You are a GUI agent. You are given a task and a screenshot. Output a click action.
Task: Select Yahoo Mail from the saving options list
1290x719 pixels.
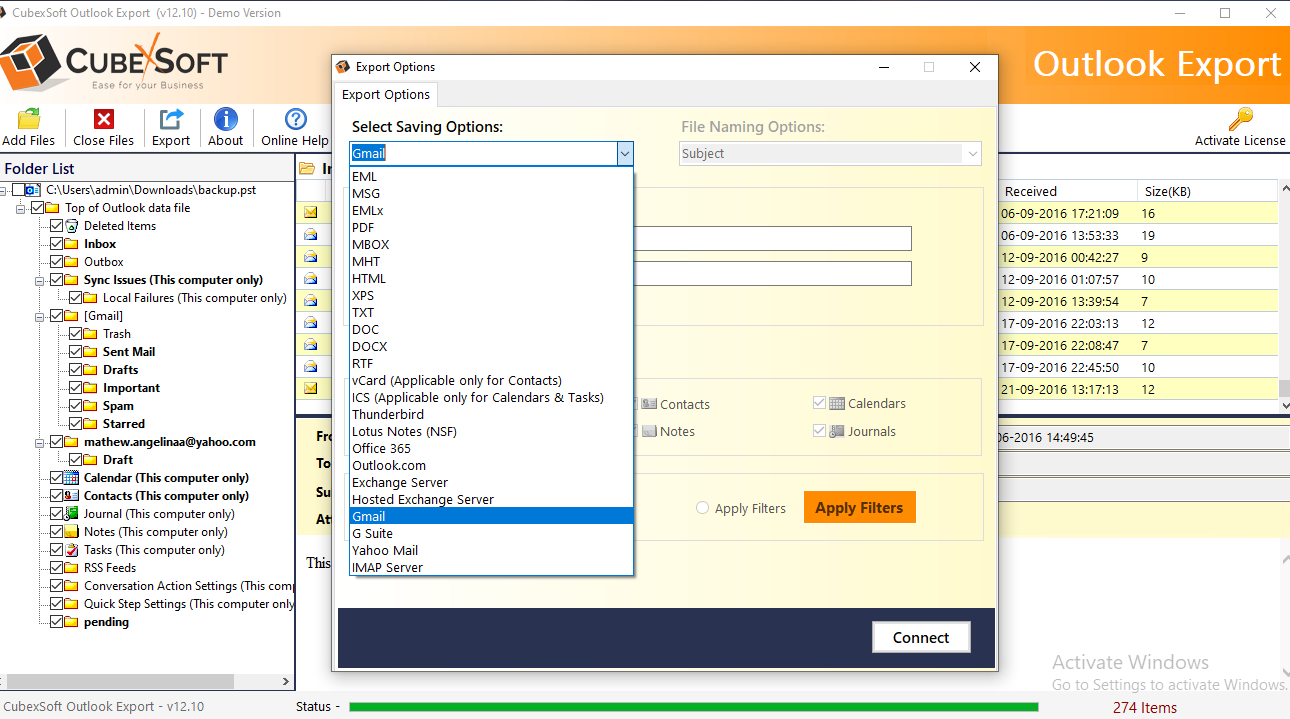coord(385,550)
